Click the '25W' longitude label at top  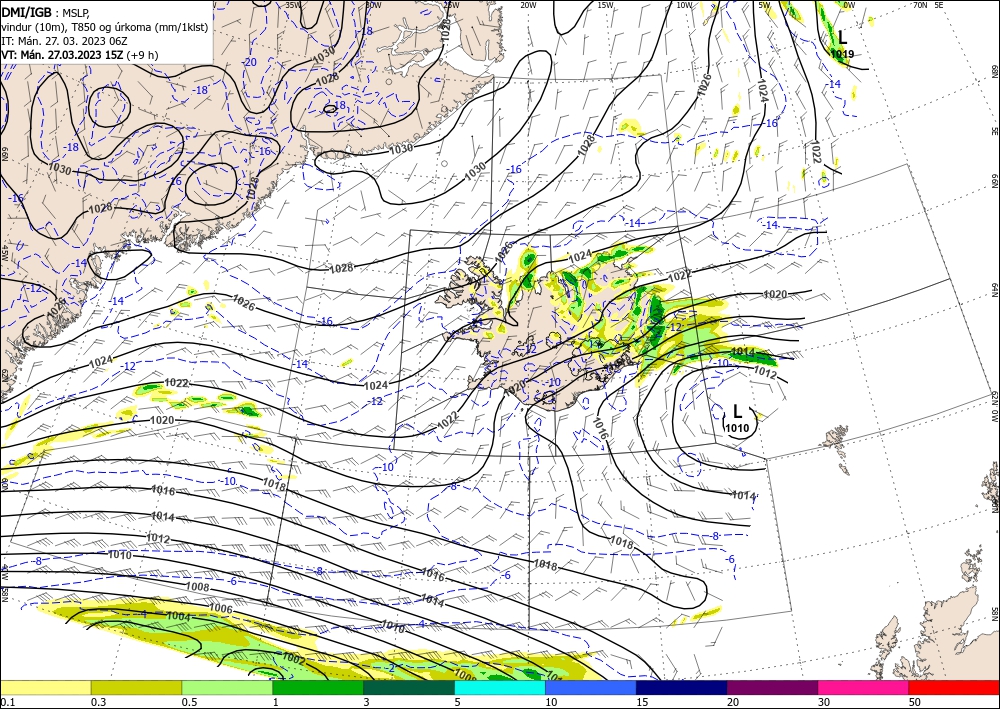[451, 5]
